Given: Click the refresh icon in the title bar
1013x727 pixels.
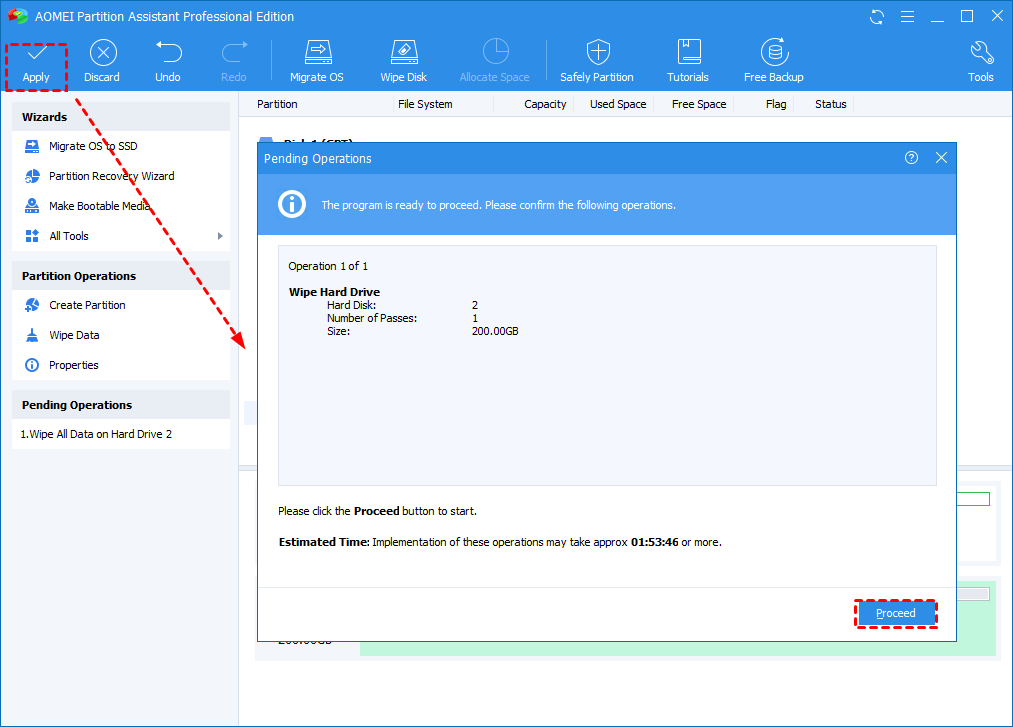Looking at the screenshot, I should 877,17.
